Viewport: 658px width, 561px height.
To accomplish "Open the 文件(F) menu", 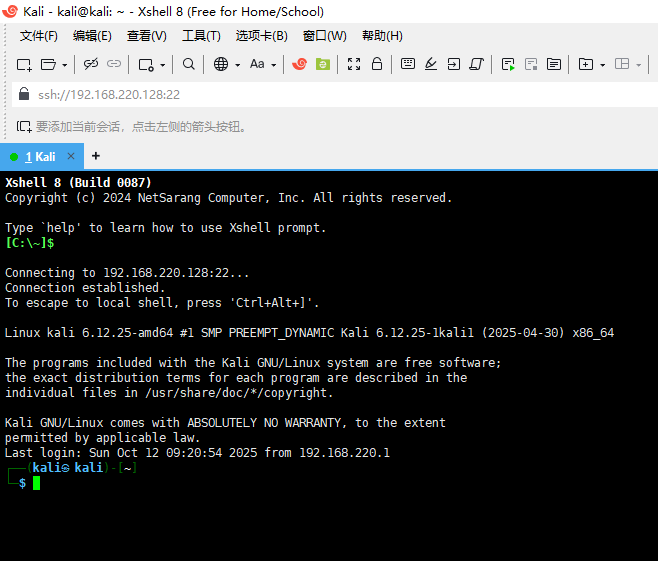I will pos(38,36).
